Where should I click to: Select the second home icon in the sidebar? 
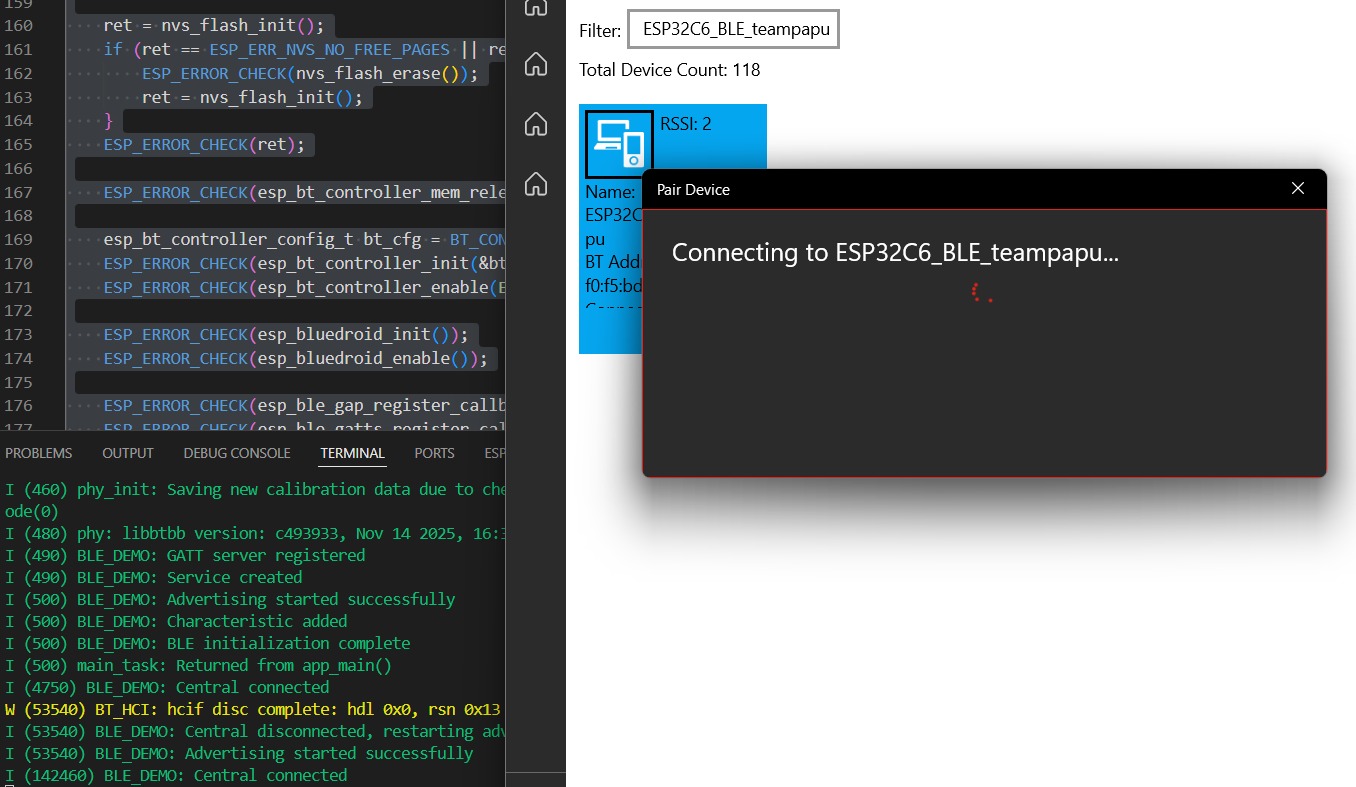[x=536, y=64]
